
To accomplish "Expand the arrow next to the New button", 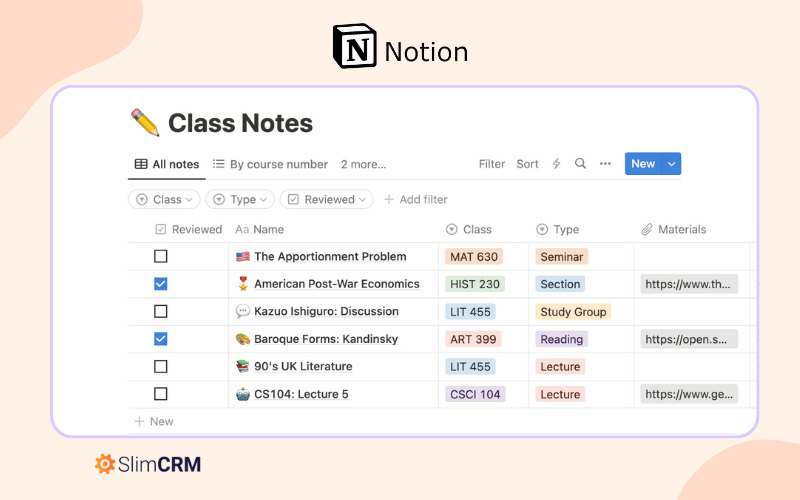I will [671, 164].
